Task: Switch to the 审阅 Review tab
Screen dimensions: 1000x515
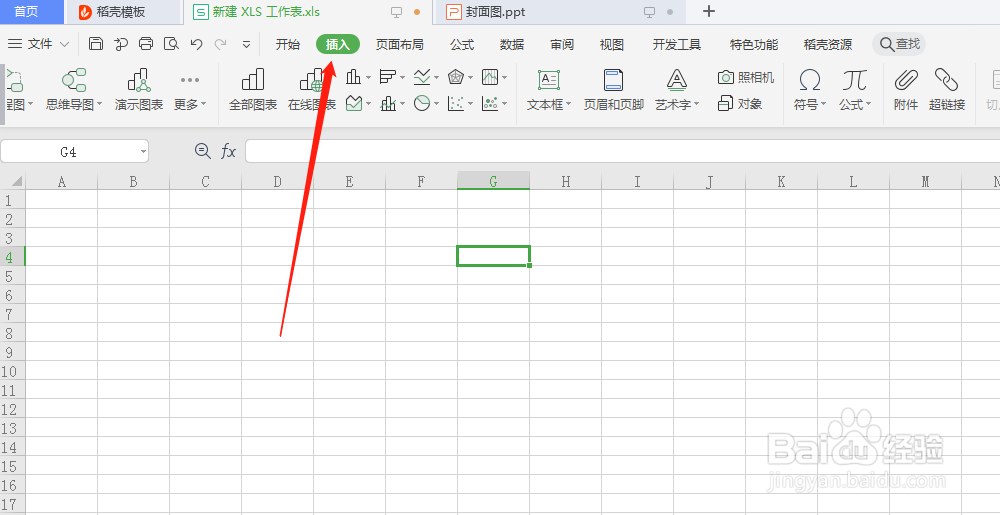Action: [562, 45]
